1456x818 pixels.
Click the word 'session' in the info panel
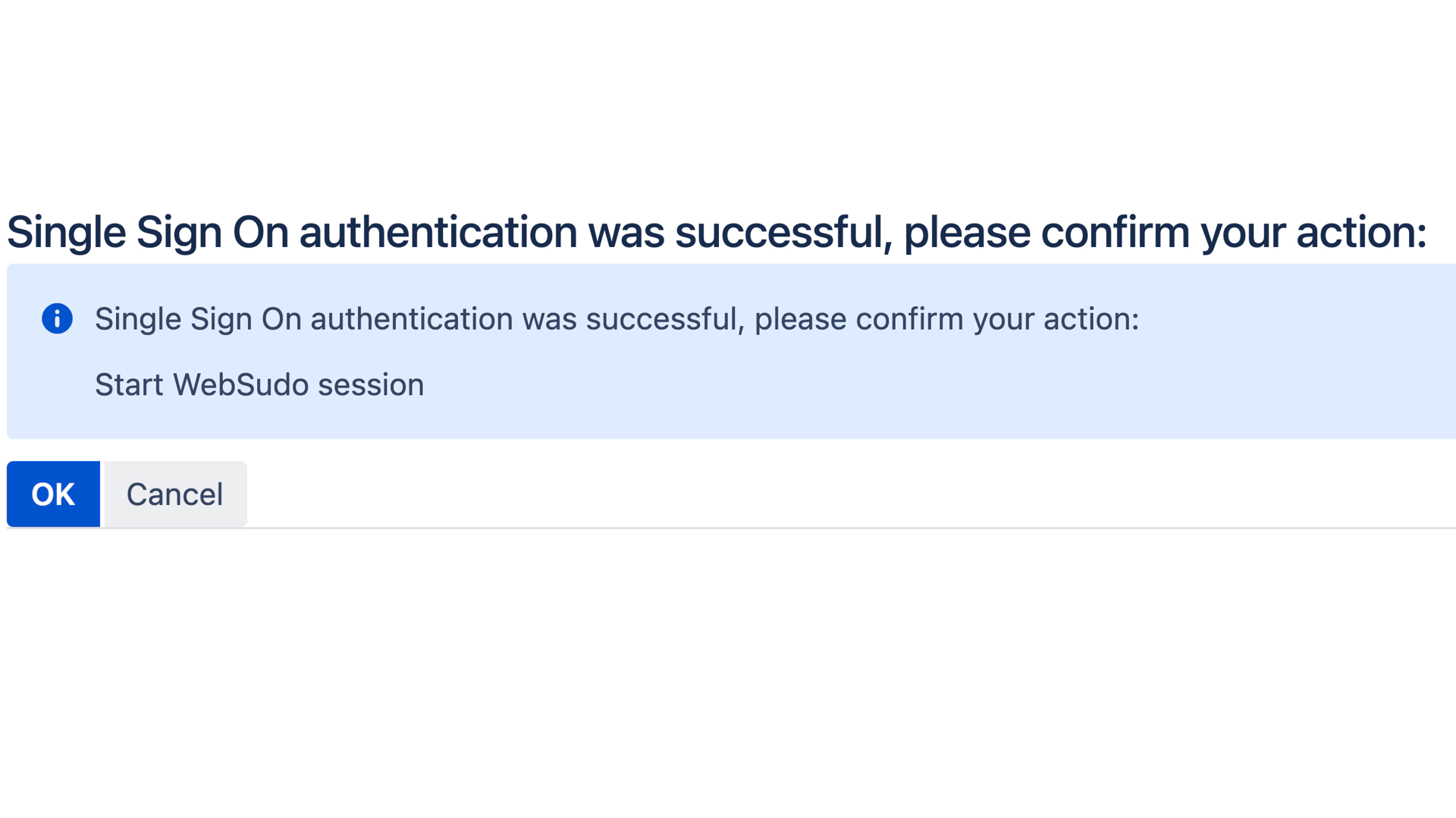coord(371,385)
